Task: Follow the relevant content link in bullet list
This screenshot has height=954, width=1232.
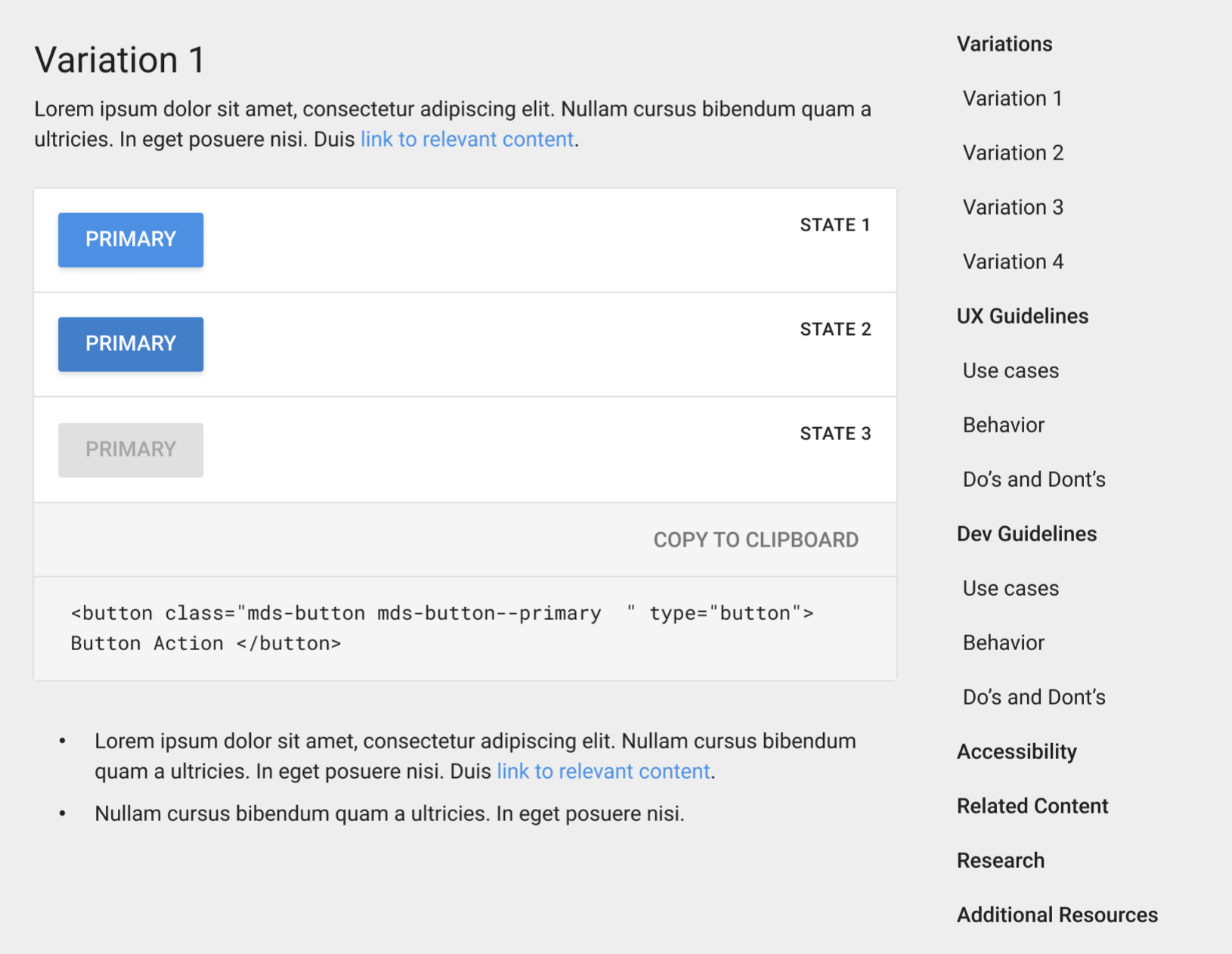Action: pos(602,772)
